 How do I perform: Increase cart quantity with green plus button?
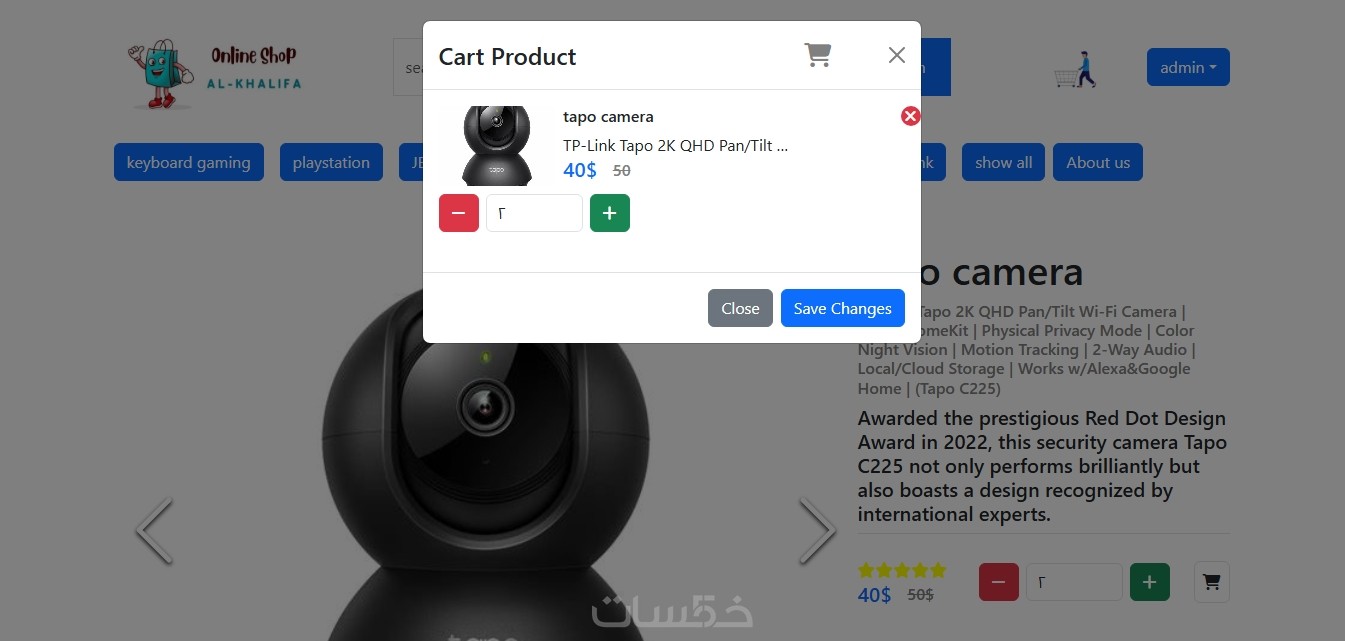click(610, 213)
